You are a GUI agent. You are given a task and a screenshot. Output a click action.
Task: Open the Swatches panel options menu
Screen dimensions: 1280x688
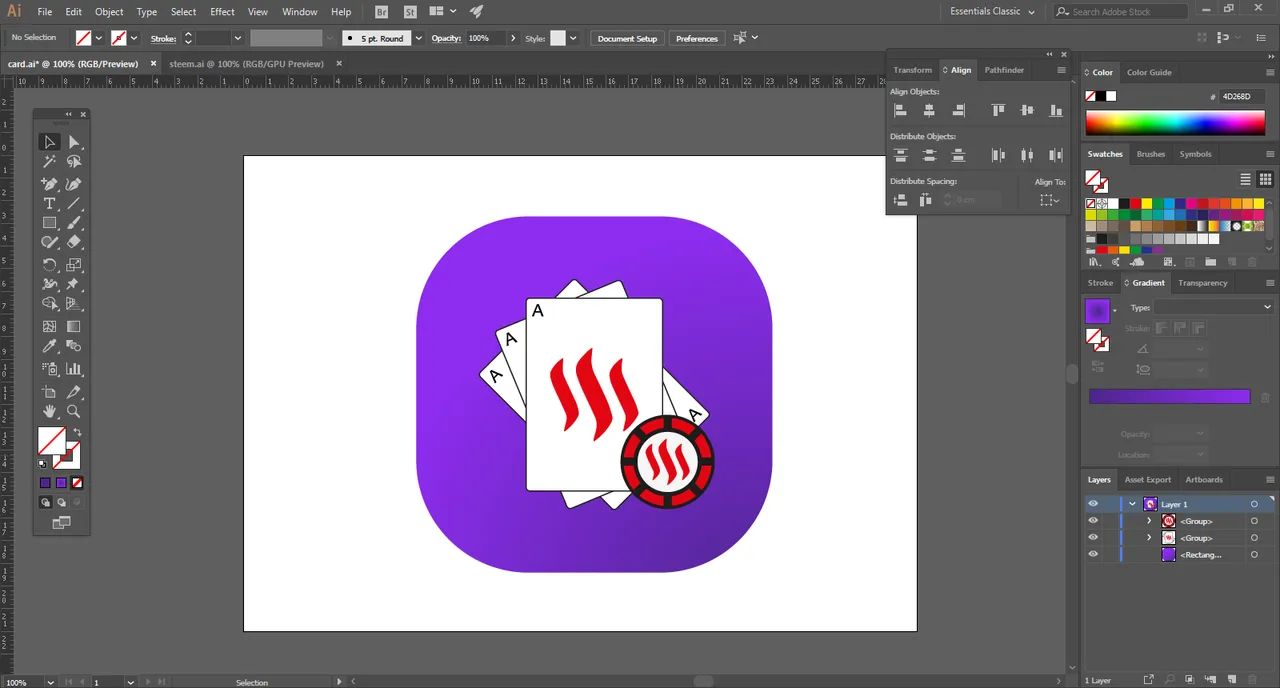pos(1270,154)
